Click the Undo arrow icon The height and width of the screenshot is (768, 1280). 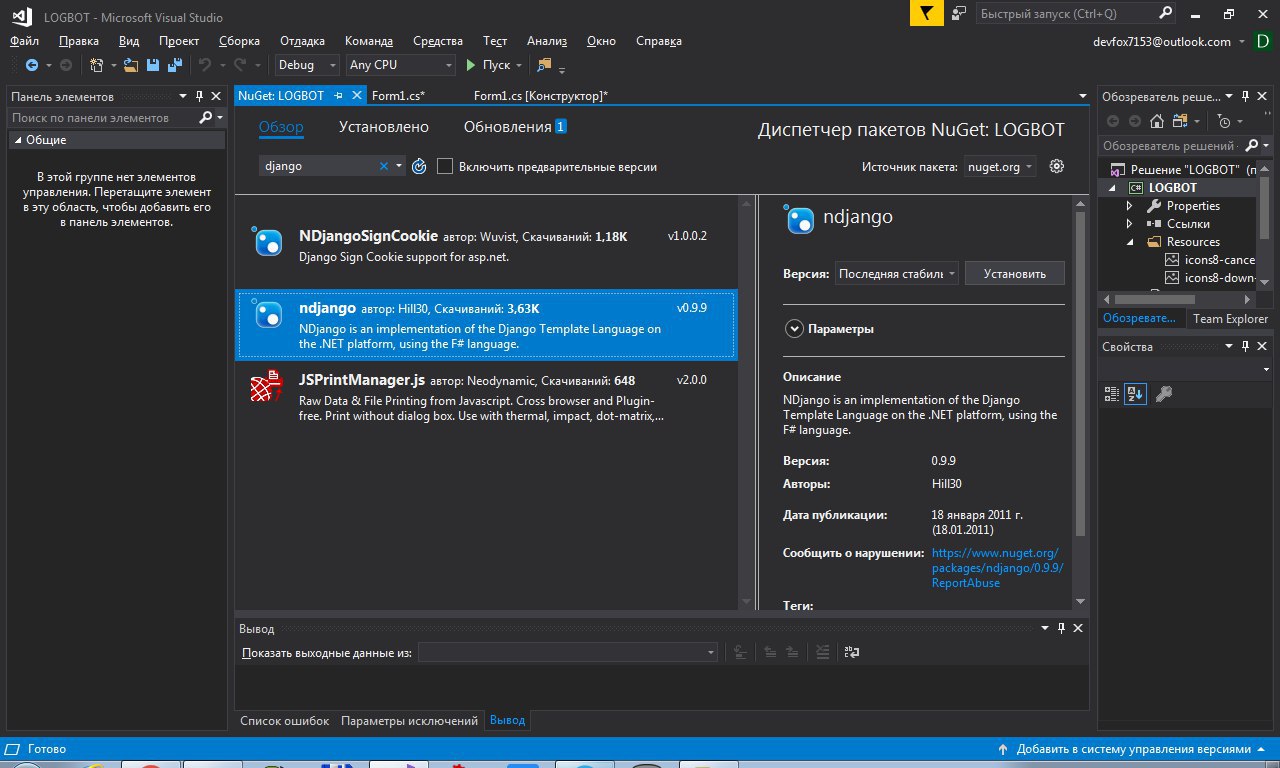tap(204, 65)
